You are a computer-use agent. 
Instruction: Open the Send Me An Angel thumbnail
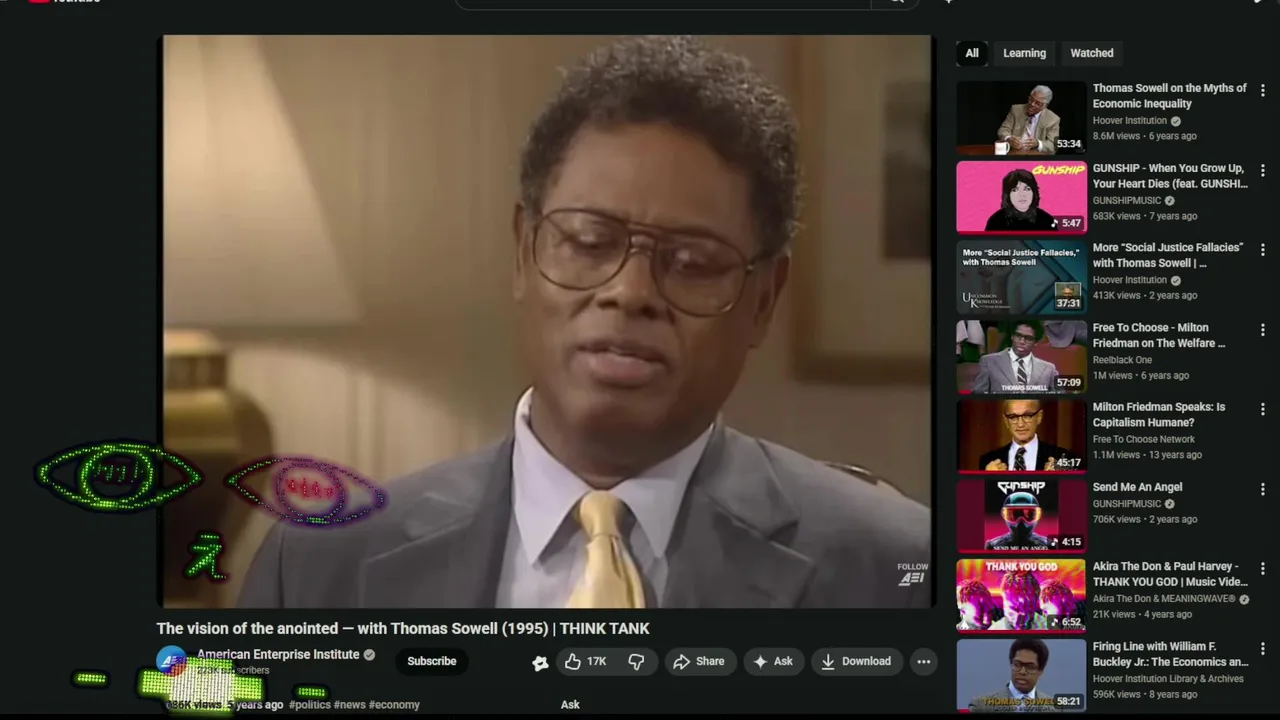[x=1021, y=516]
